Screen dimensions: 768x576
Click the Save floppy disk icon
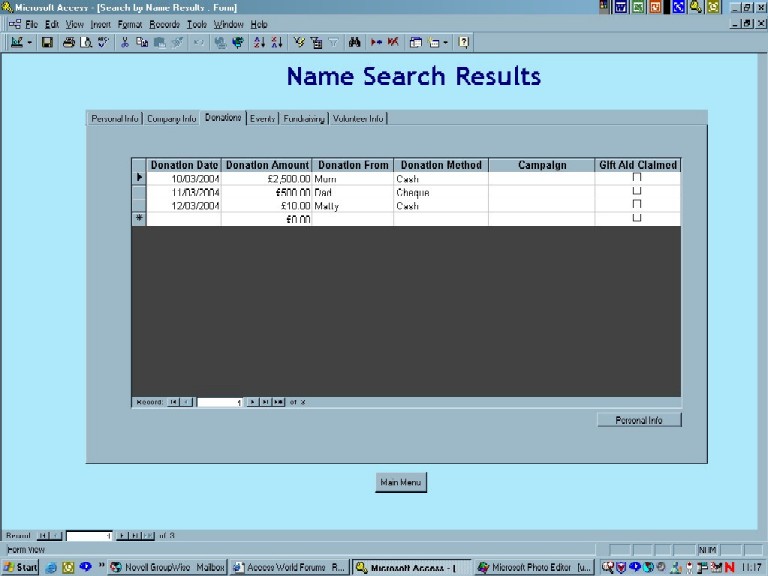click(47, 43)
